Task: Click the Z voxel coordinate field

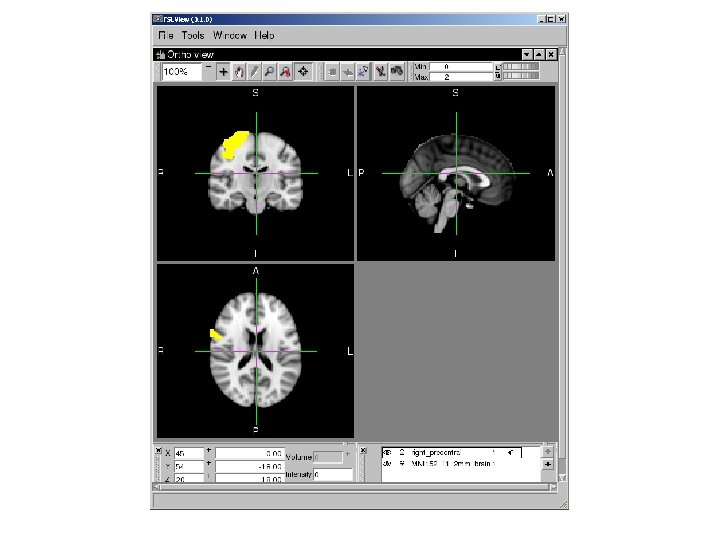Action: coord(189,478)
